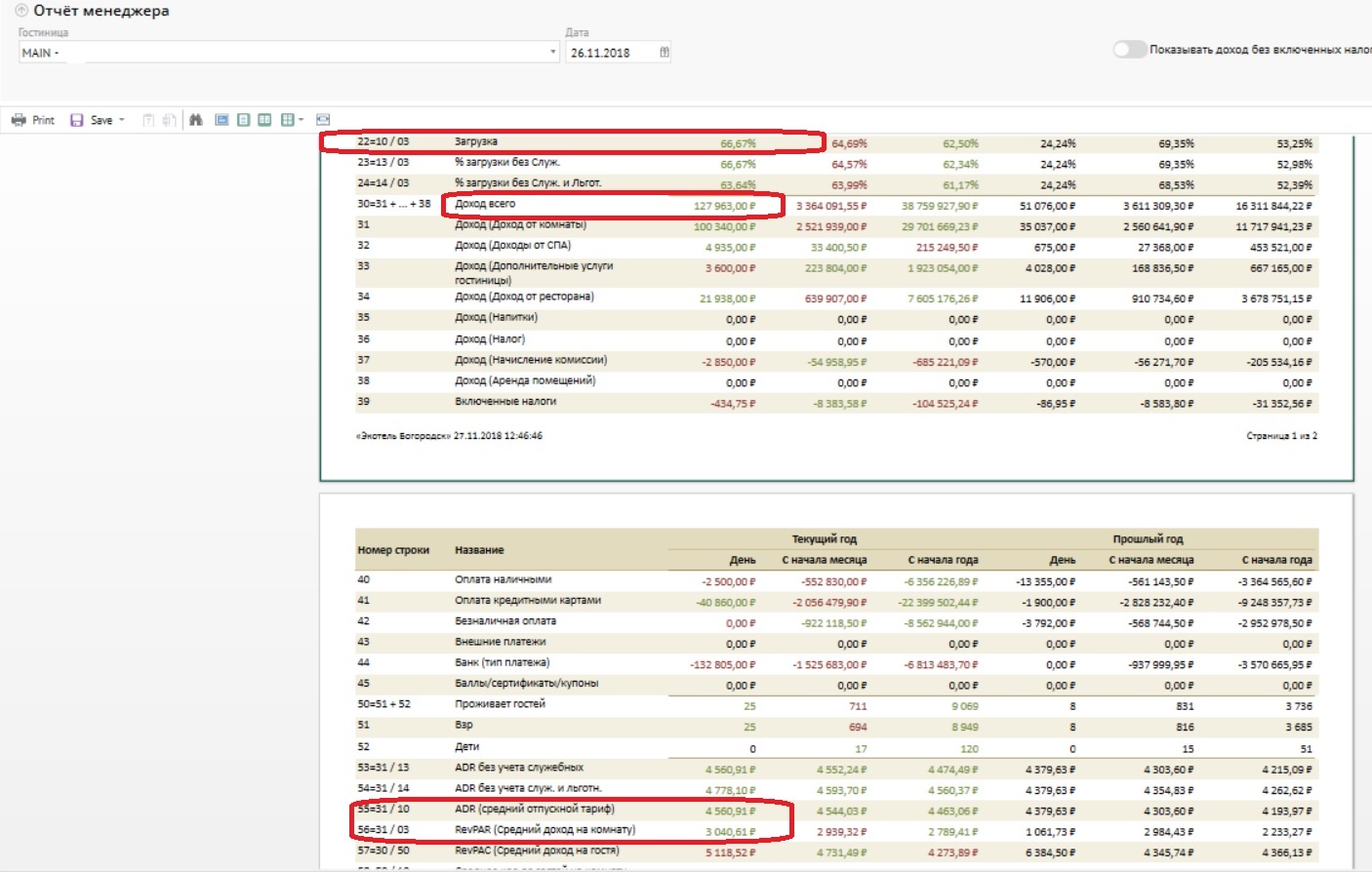This screenshot has width=1372, height=872.
Task: Toggle showing income without included taxes
Action: (1129, 50)
